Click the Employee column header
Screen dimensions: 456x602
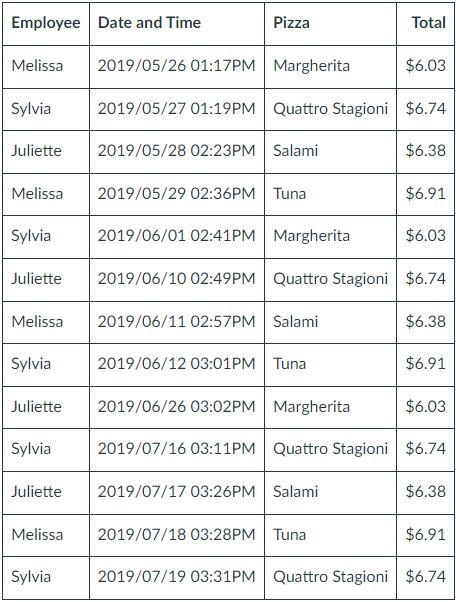tap(46, 23)
